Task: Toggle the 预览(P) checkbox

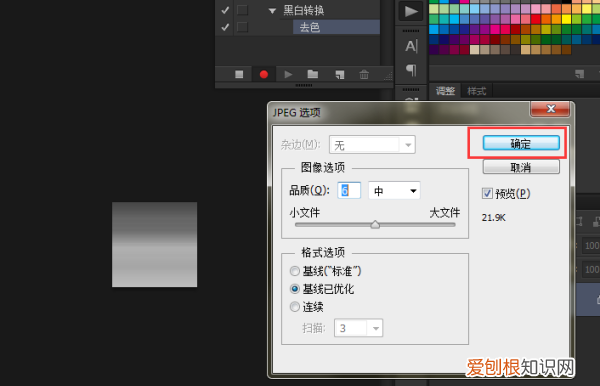Action: (487, 193)
